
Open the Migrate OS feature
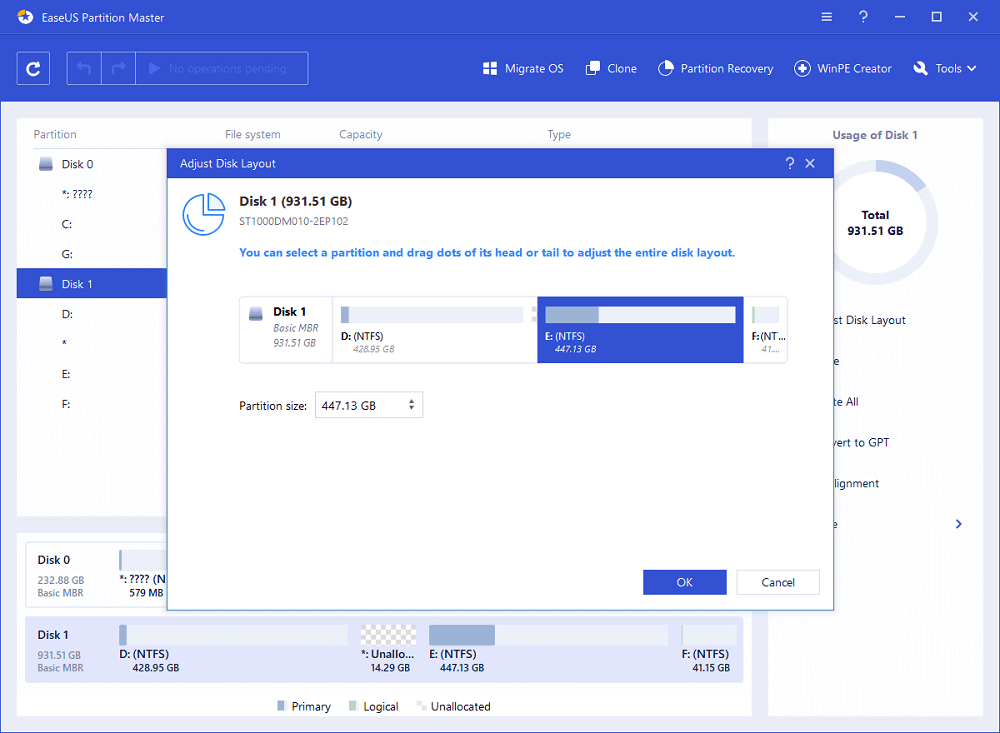(x=522, y=68)
